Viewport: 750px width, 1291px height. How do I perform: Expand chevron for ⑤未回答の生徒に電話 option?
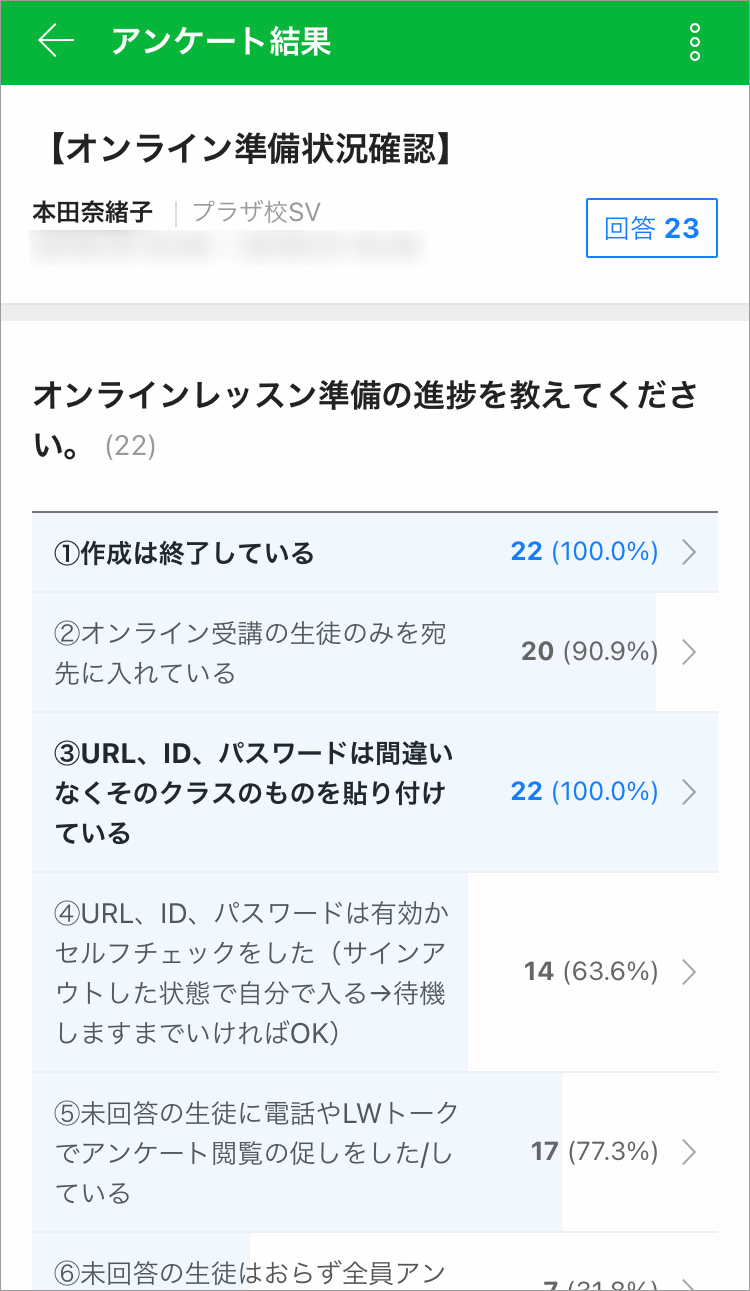pos(689,1152)
